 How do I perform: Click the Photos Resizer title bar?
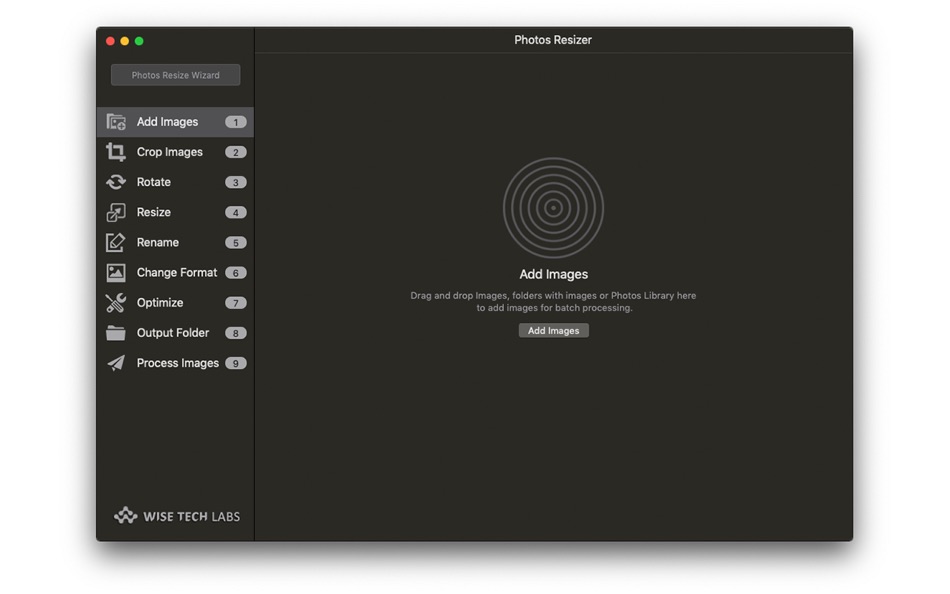click(x=553, y=40)
